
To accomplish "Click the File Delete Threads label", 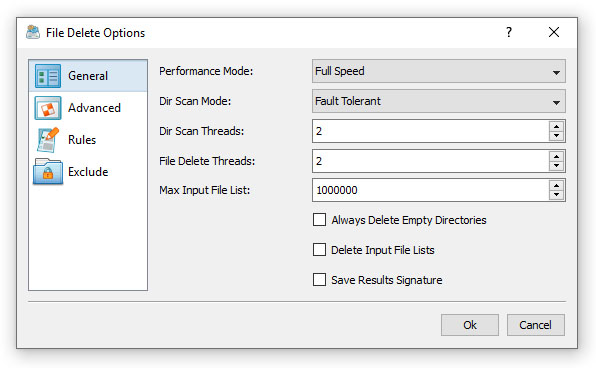I will click(x=207, y=161).
